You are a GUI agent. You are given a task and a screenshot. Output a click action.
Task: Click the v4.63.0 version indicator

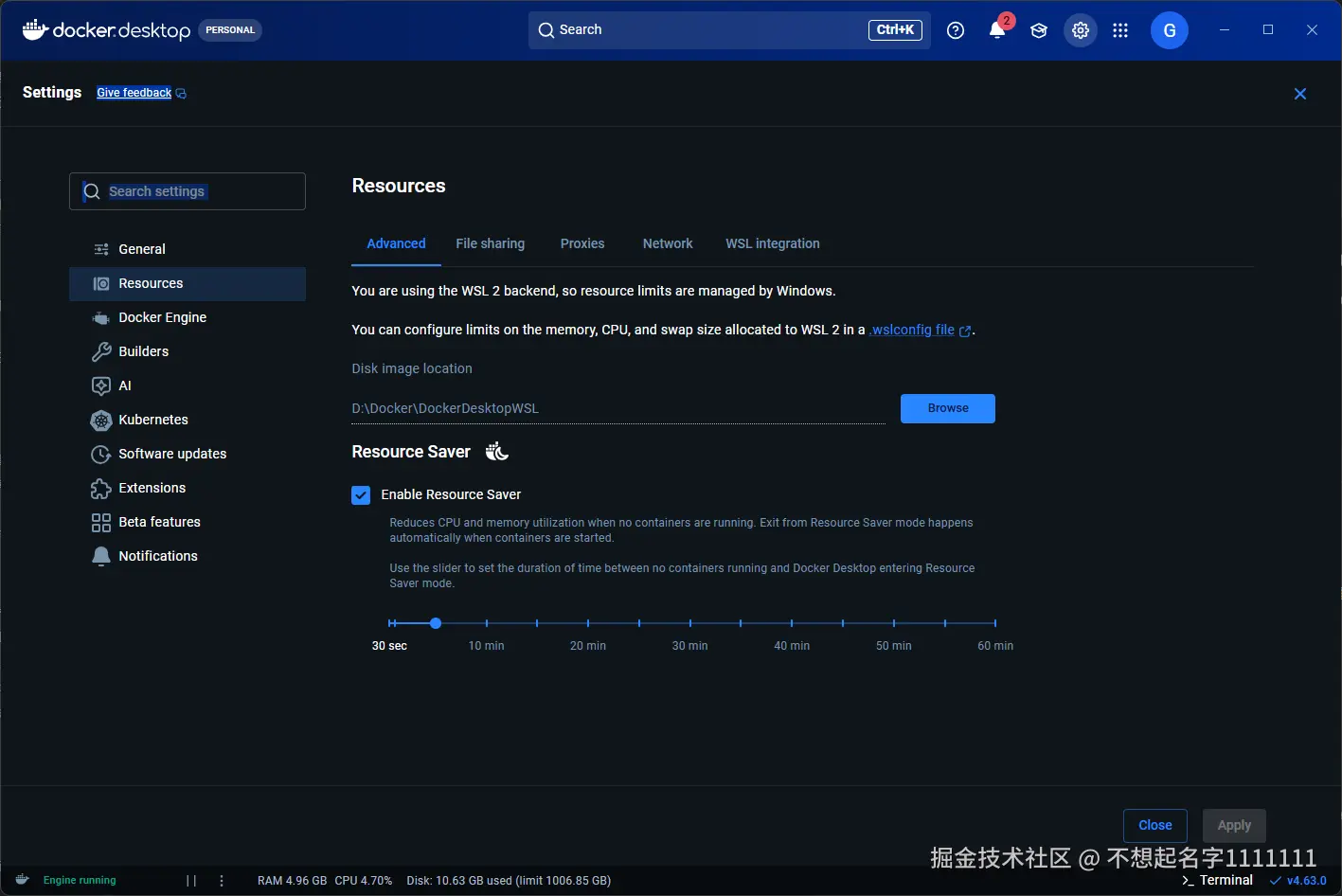coord(1298,880)
